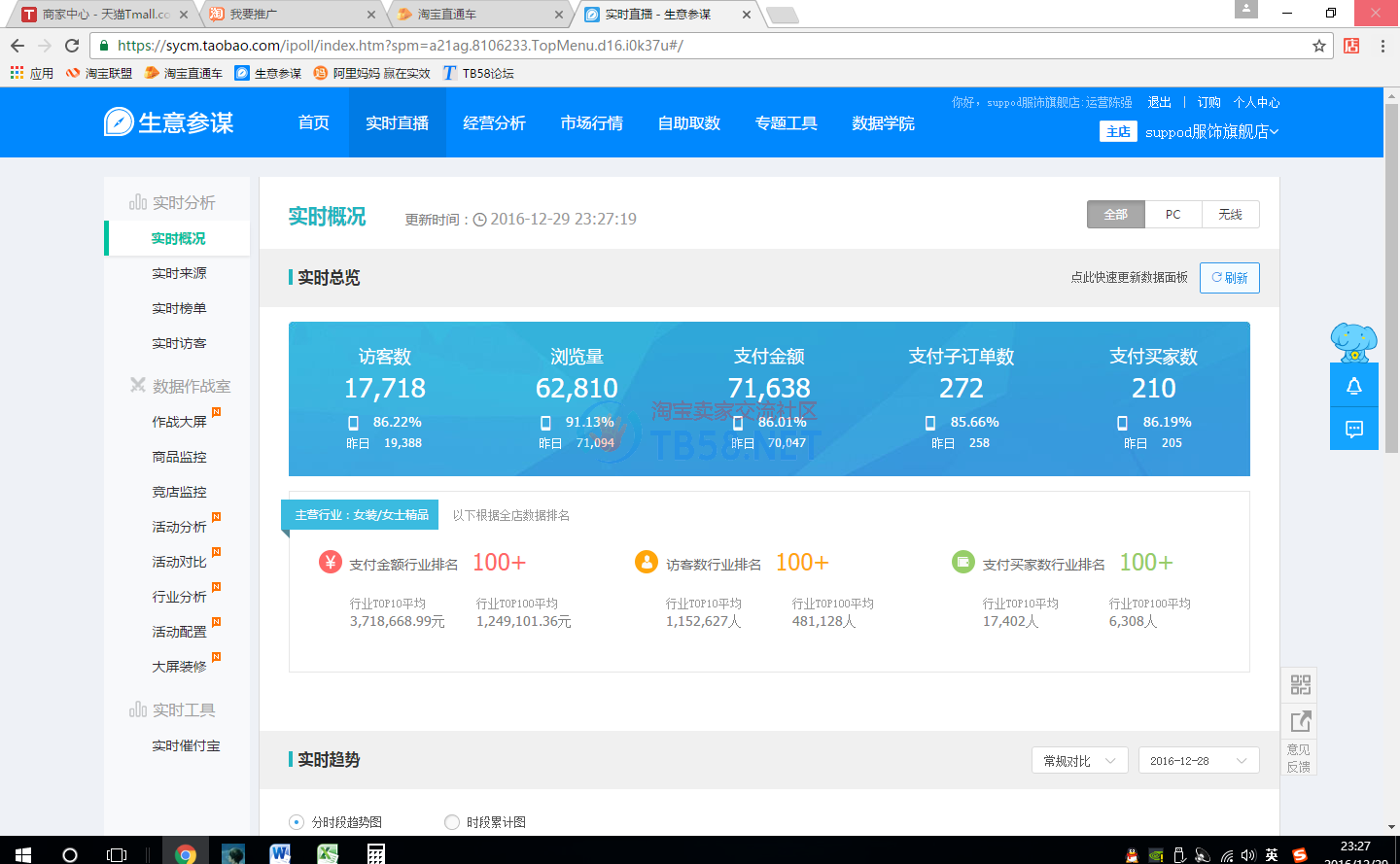Open 实时来源 in the left sidebar

(179, 274)
